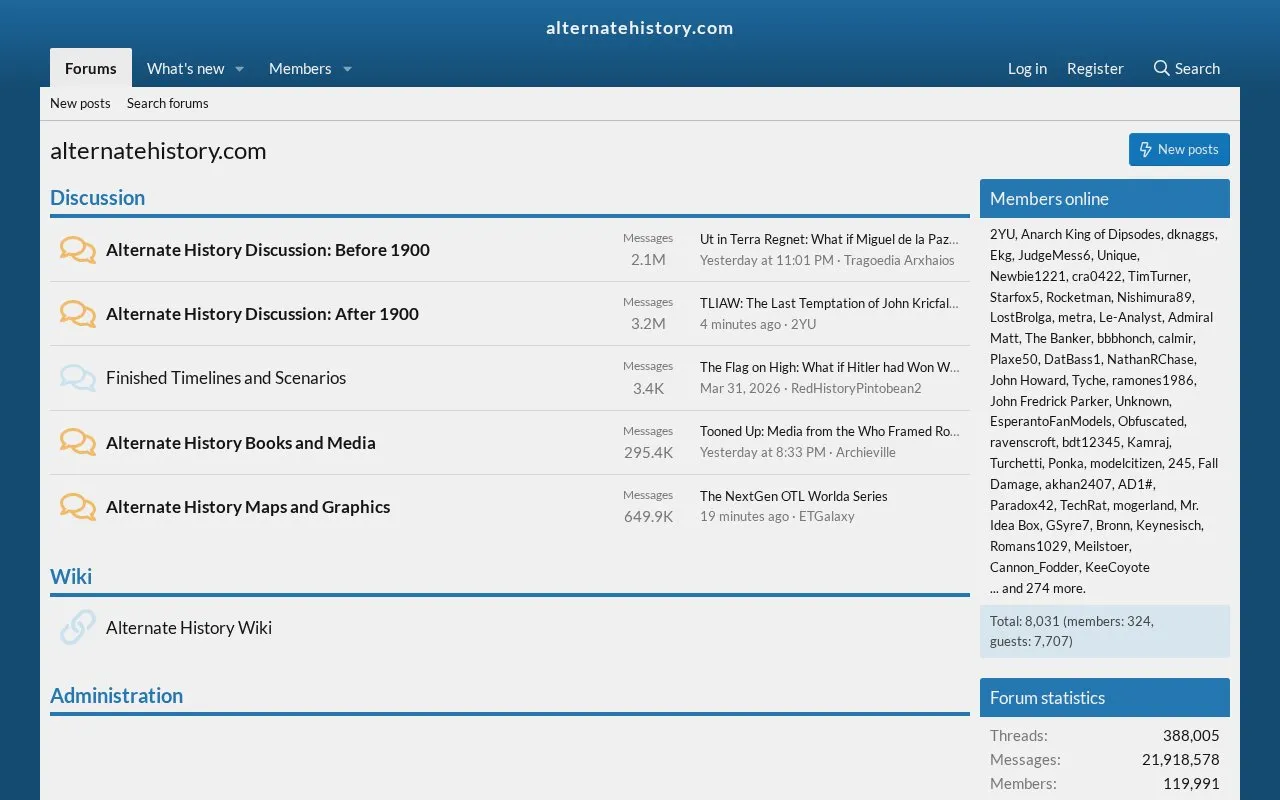Click the Alternate History Wiki link icon
This screenshot has width=1280, height=800.
(77, 628)
